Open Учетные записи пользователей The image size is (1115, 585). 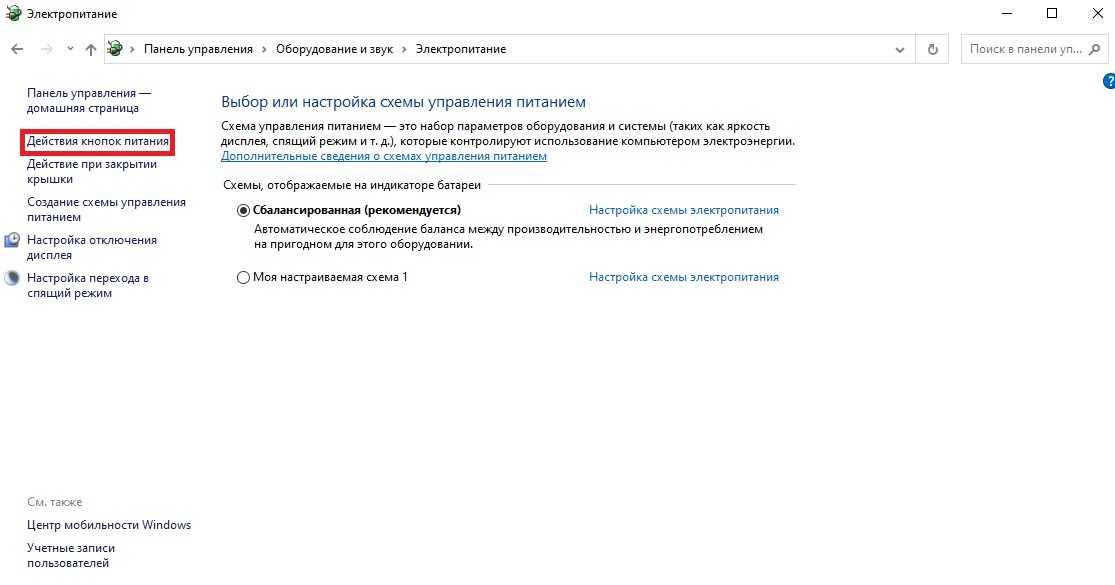[x=71, y=555]
